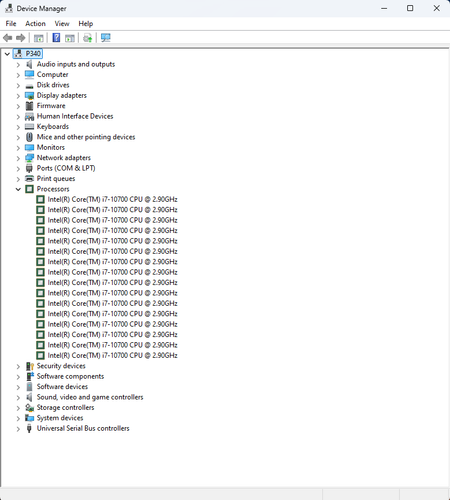This screenshot has width=450, height=500.
Task: Select the Monitors label
Action: coord(51,147)
